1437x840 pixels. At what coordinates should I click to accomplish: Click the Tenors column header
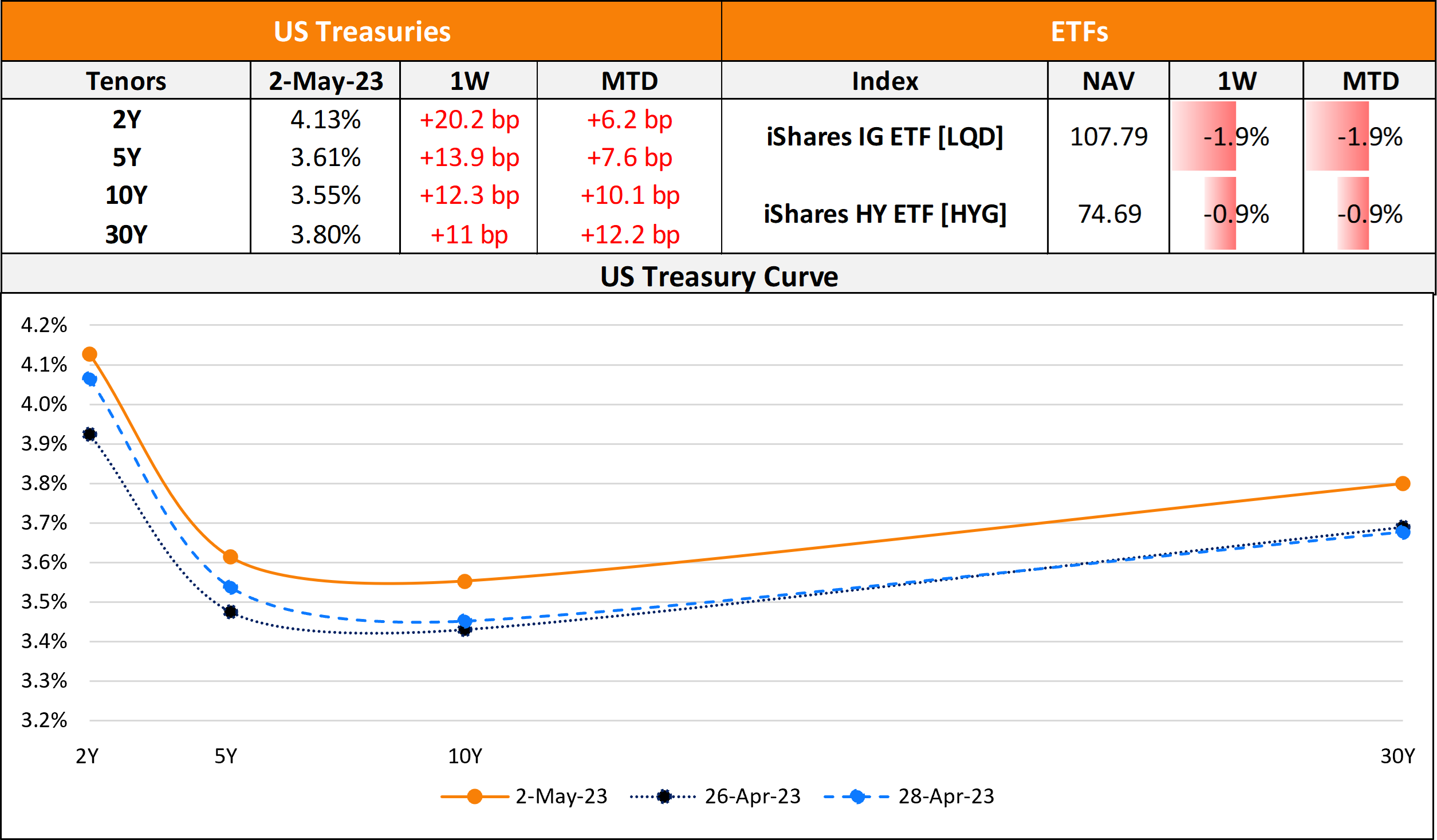click(126, 81)
